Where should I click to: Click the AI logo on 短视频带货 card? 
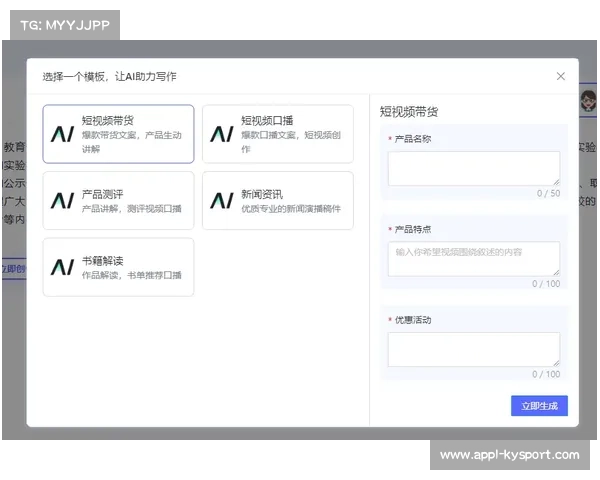click(62, 134)
